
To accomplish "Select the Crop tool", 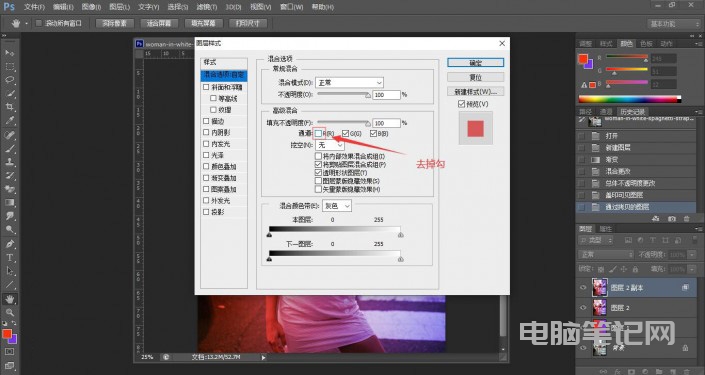I will (9, 107).
